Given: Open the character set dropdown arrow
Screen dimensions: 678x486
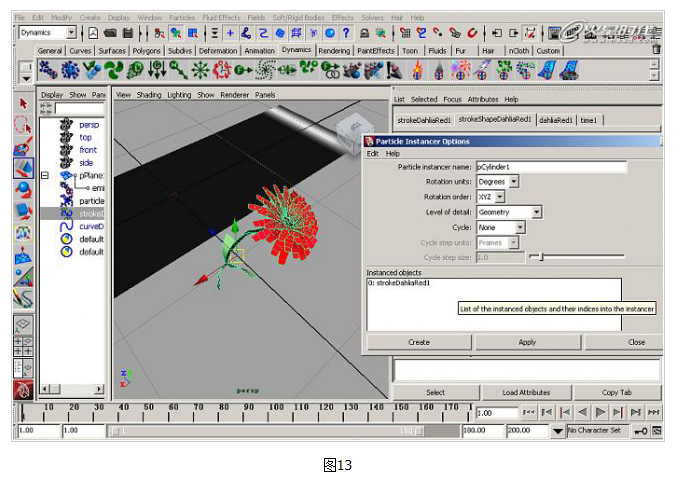Looking at the screenshot, I should pos(558,431).
